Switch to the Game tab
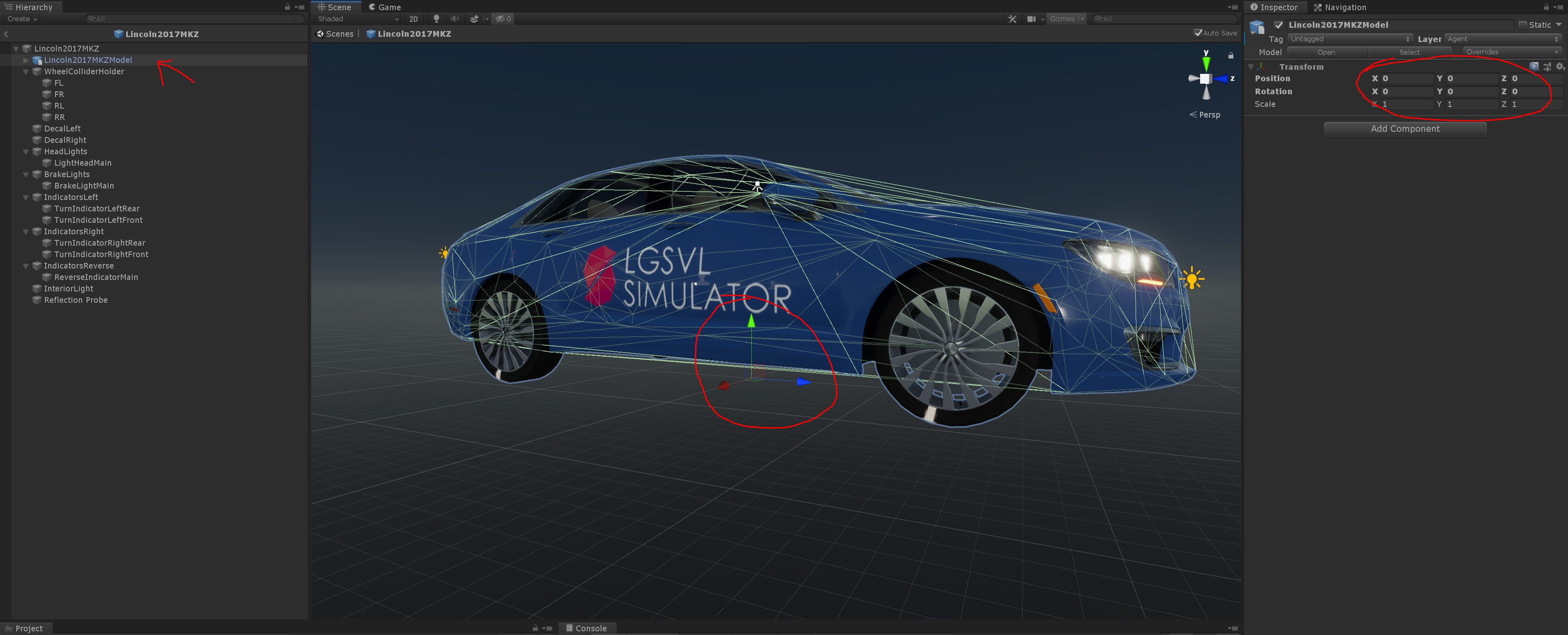The width and height of the screenshot is (1568, 635). point(385,7)
